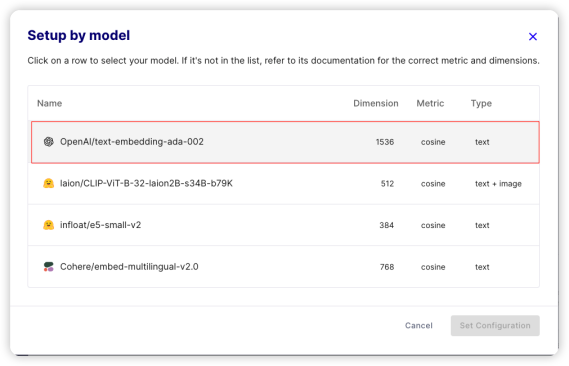Click the 512 dimension value
Screen dimensions: 569x366
pyautogui.click(x=387, y=184)
